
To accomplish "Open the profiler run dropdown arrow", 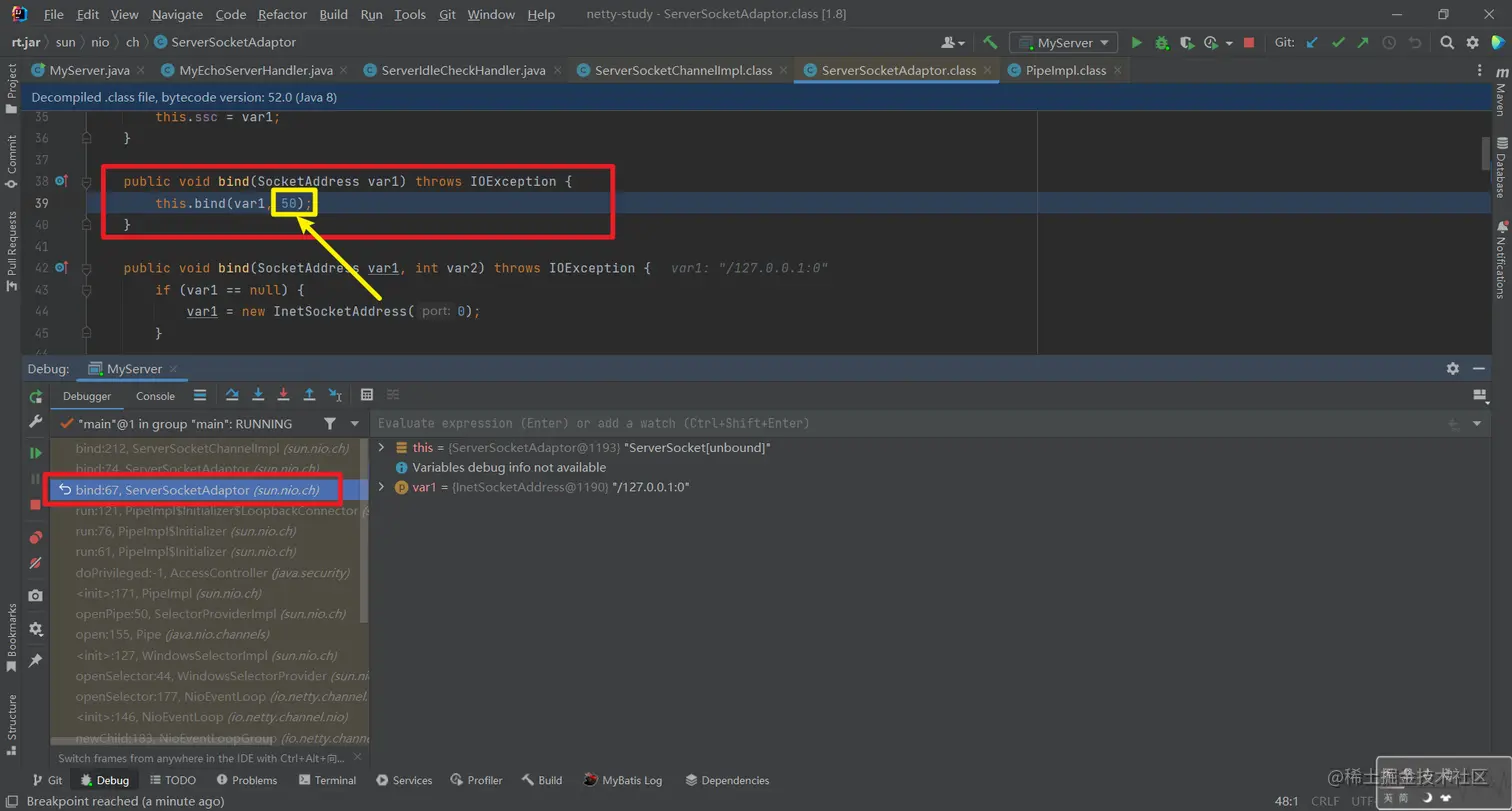I will (1229, 43).
